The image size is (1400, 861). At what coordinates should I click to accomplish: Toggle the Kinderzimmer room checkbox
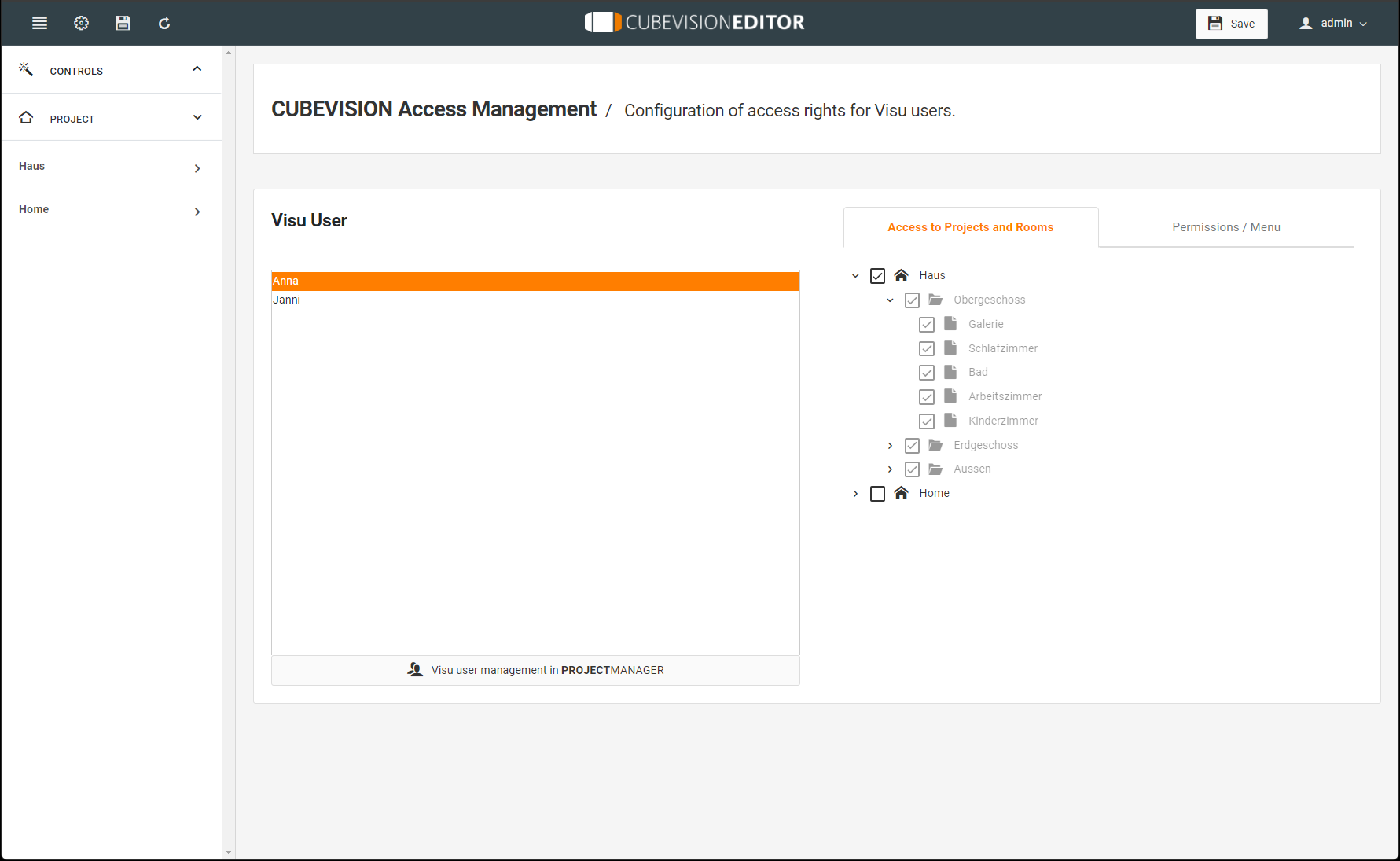pyautogui.click(x=927, y=421)
